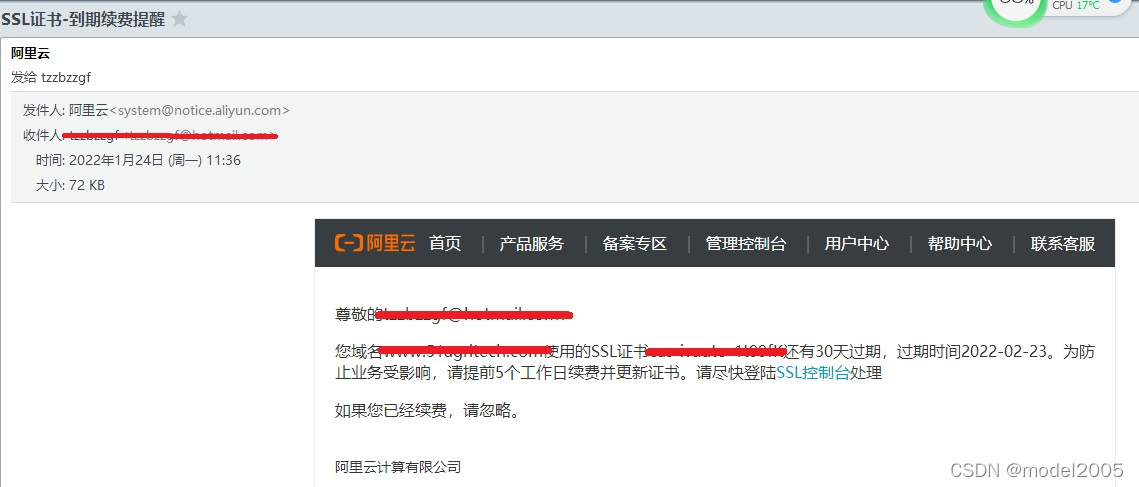
Task: Open the 产品服务 navigation item
Action: [x=531, y=244]
